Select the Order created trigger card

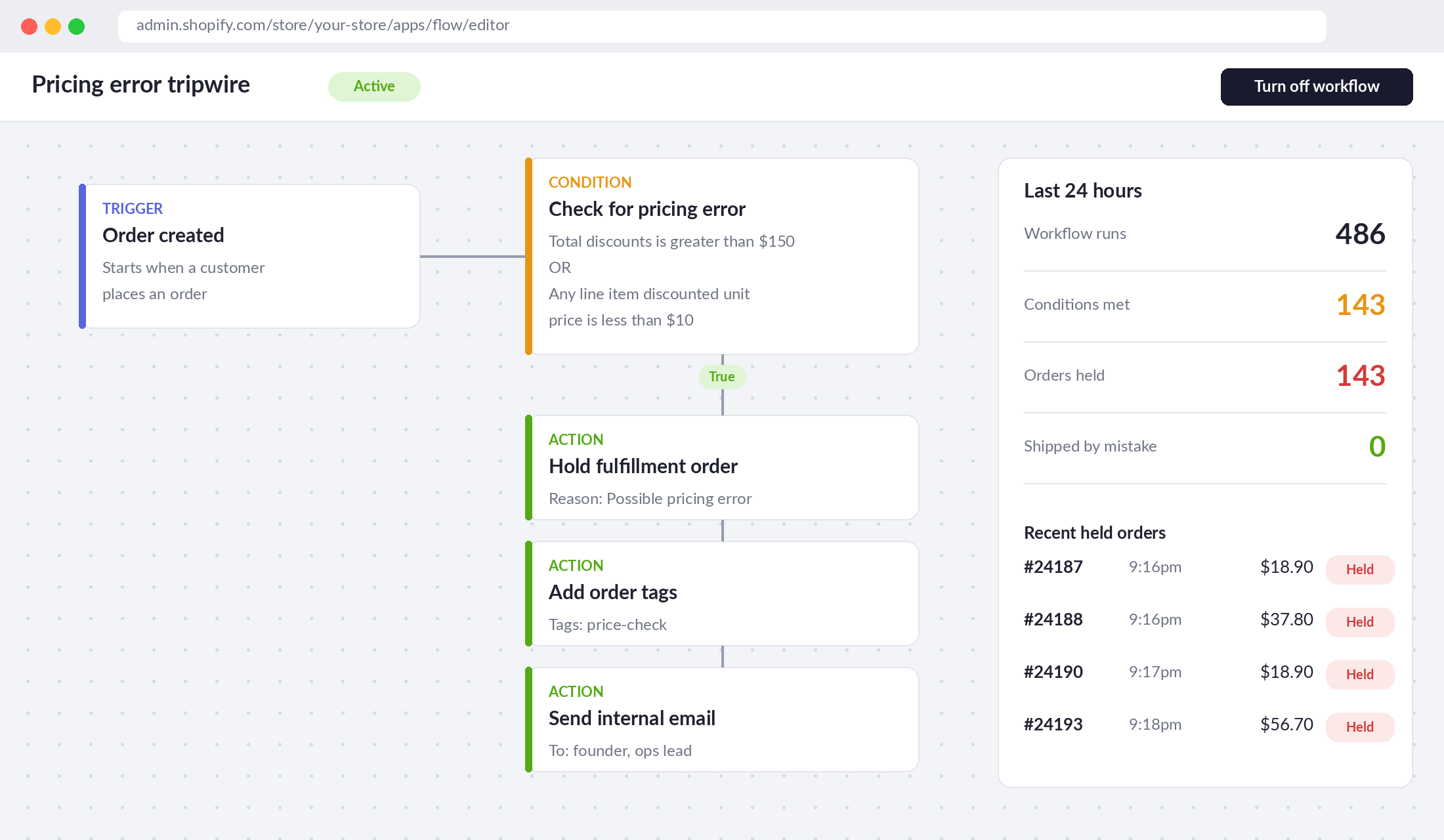[249, 256]
